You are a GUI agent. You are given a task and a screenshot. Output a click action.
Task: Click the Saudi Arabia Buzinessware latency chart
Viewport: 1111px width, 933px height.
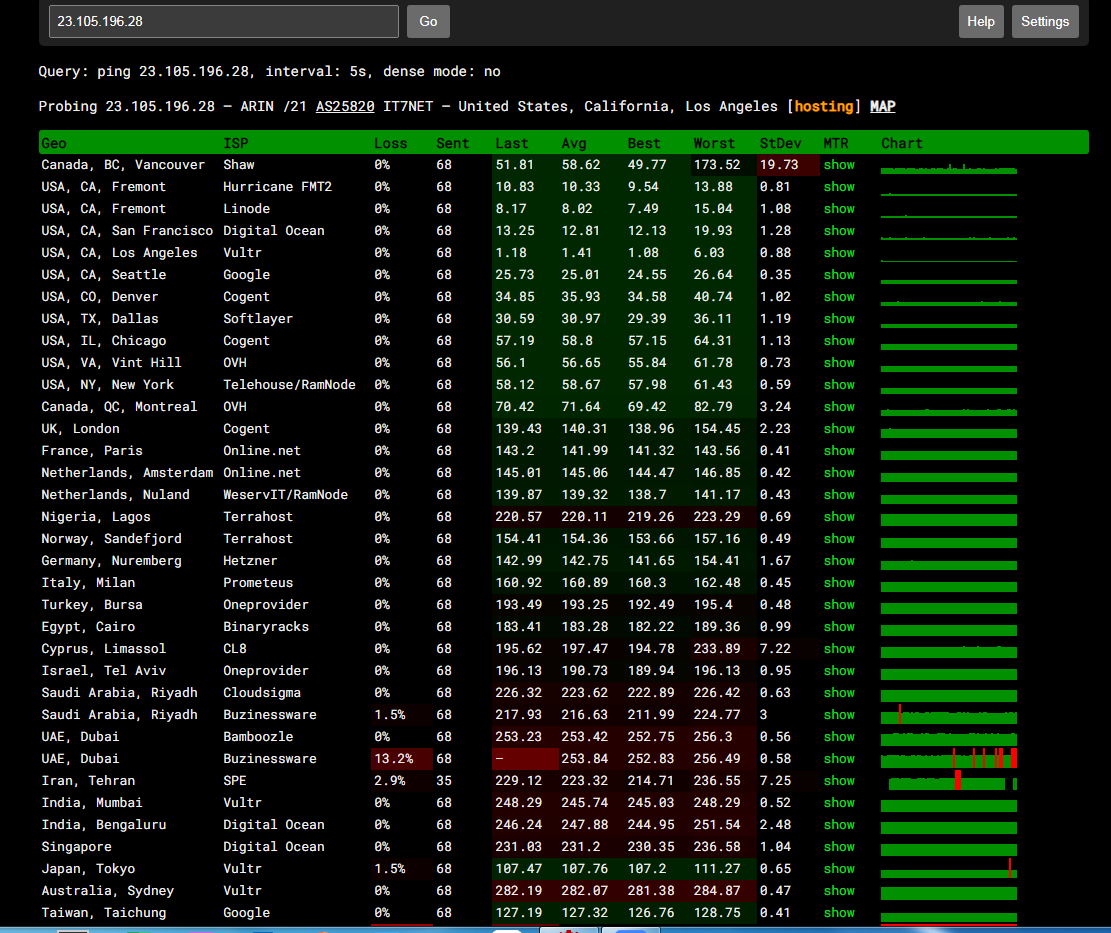point(948,715)
